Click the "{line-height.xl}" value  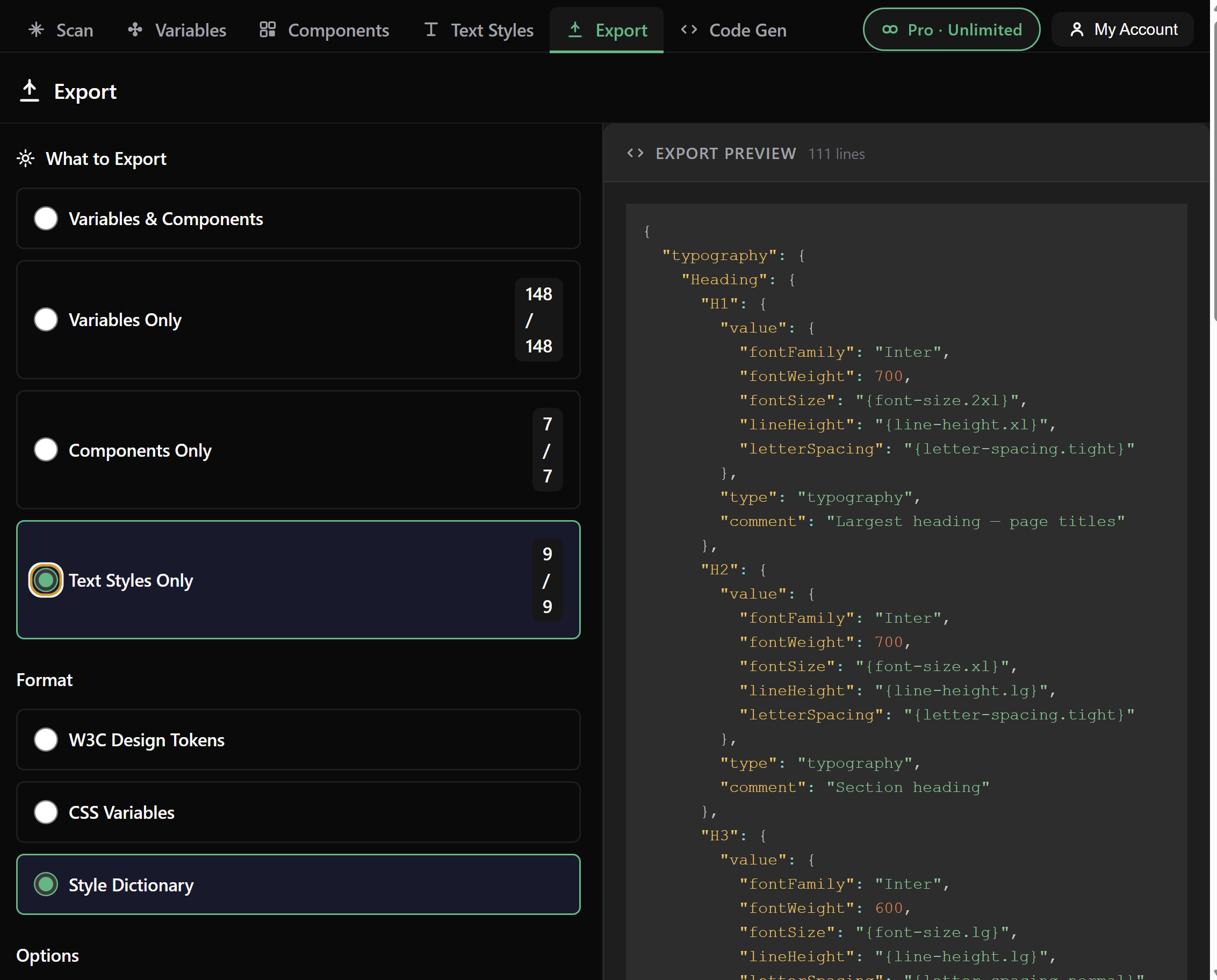coord(961,425)
